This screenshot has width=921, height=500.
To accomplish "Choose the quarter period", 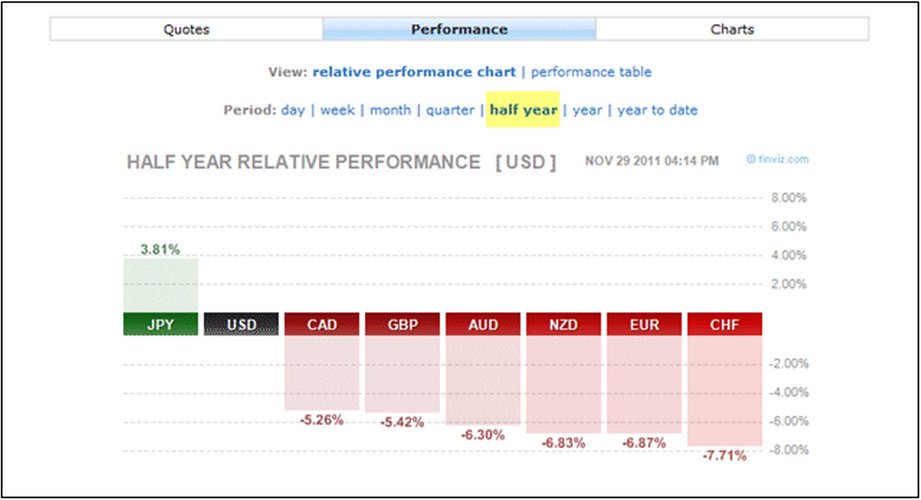I will (x=450, y=110).
